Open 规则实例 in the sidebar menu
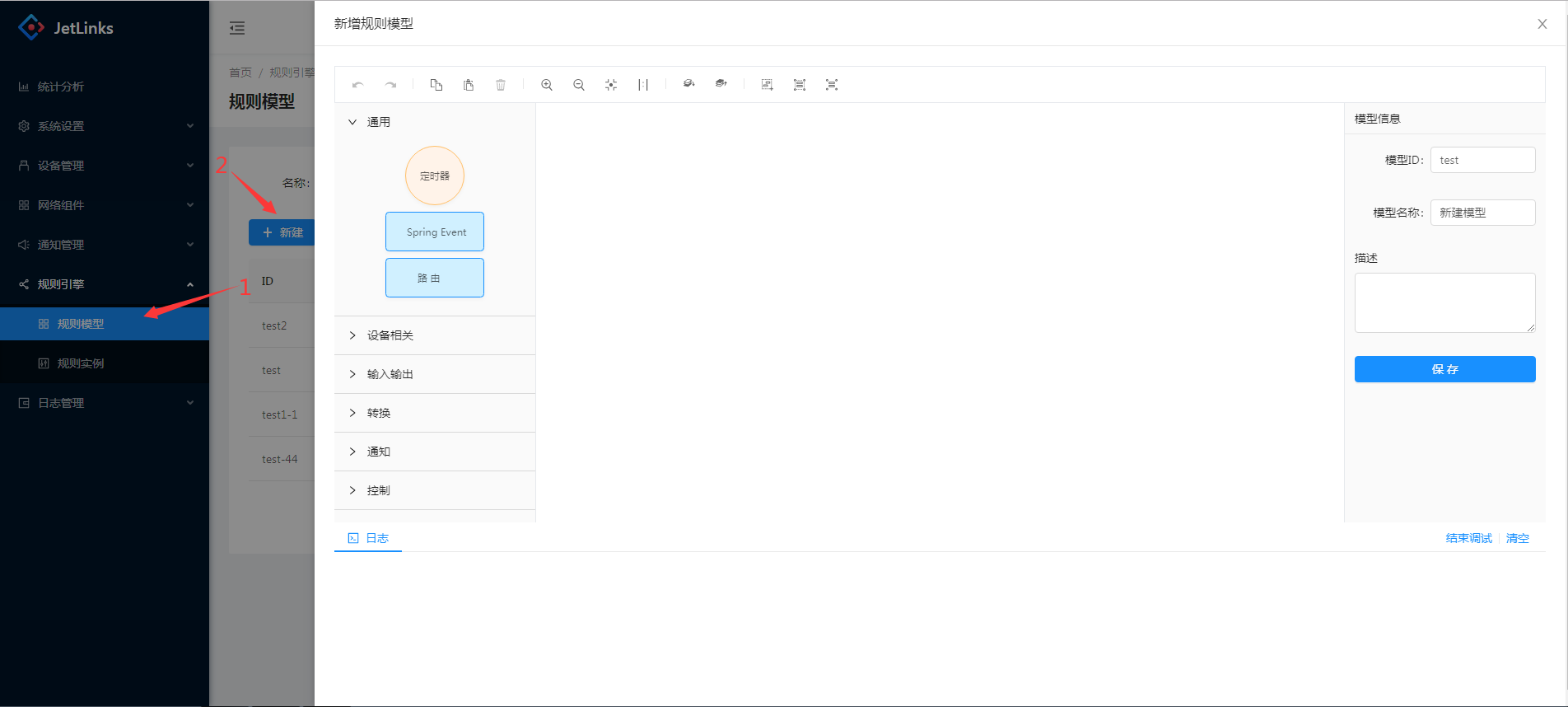 pyautogui.click(x=81, y=363)
